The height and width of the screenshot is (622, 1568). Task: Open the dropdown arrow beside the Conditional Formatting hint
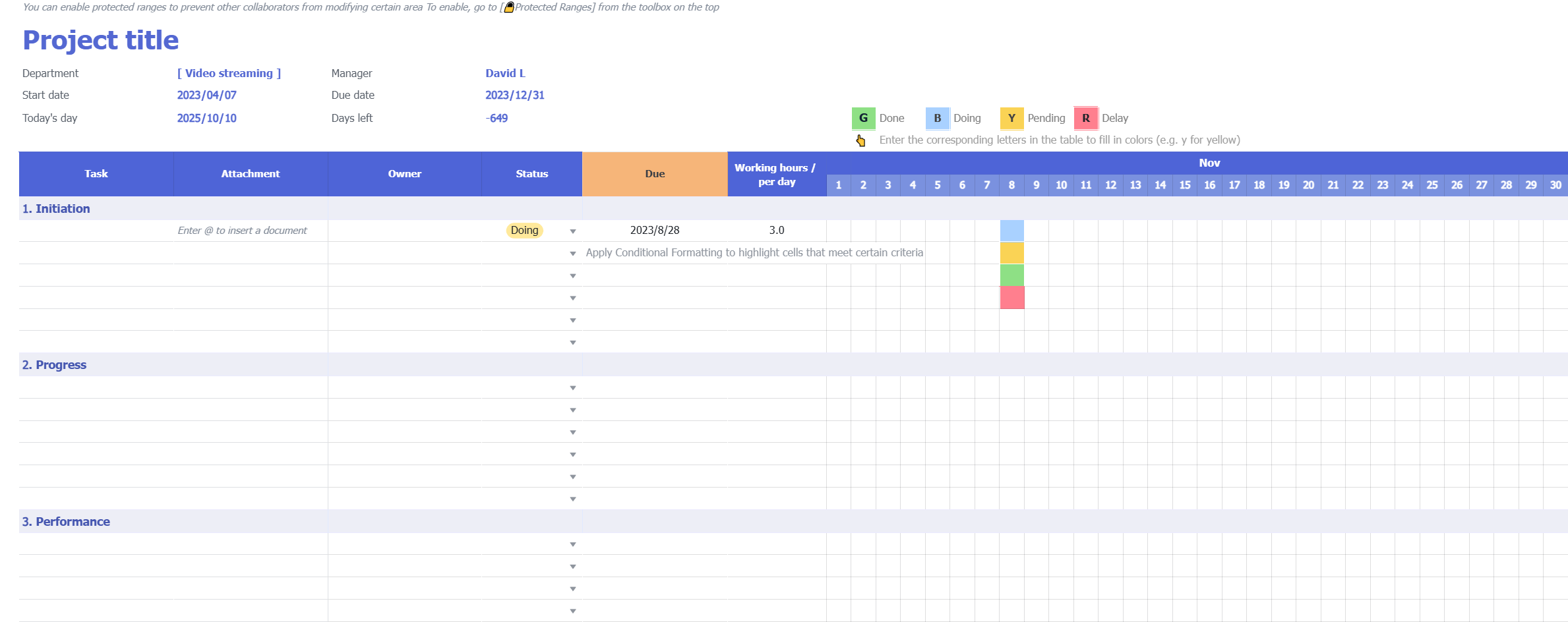coord(573,254)
